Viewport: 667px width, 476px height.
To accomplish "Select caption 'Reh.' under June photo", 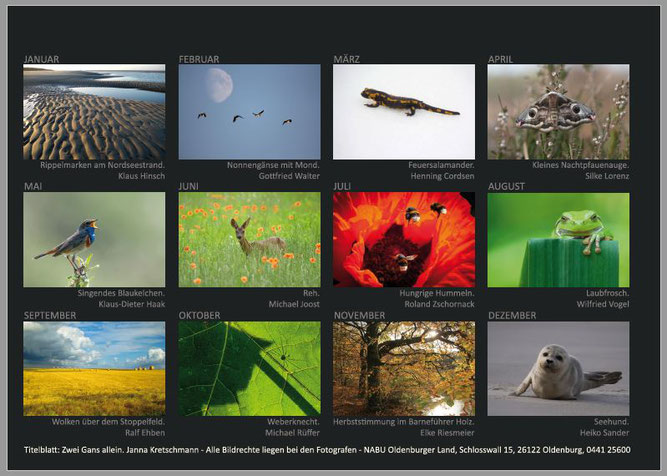I will pos(311,293).
